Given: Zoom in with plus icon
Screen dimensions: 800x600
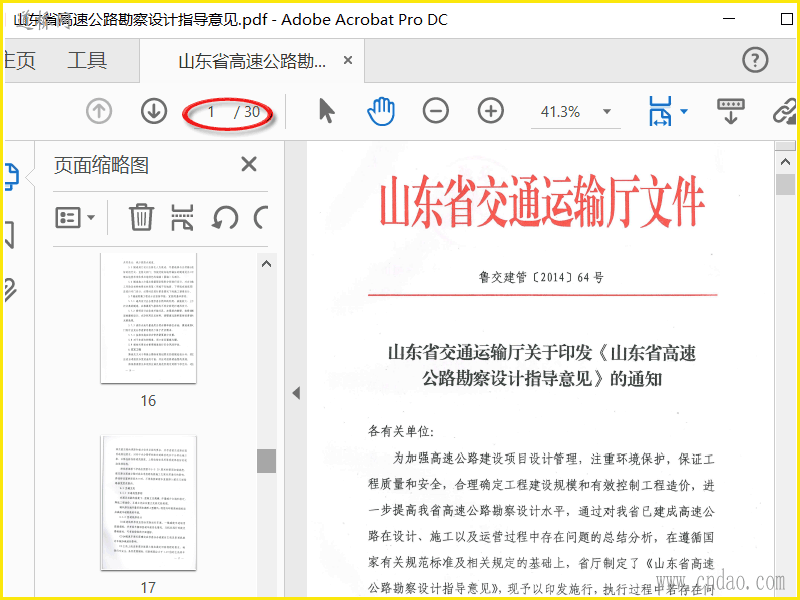Looking at the screenshot, I should [490, 111].
